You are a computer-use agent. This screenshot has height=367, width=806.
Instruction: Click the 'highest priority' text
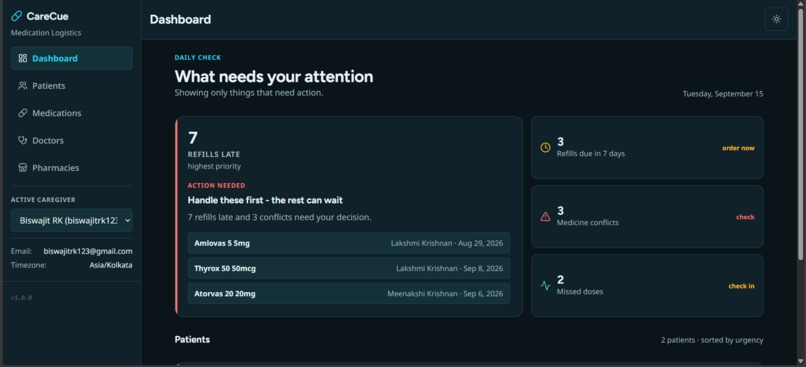pos(214,166)
